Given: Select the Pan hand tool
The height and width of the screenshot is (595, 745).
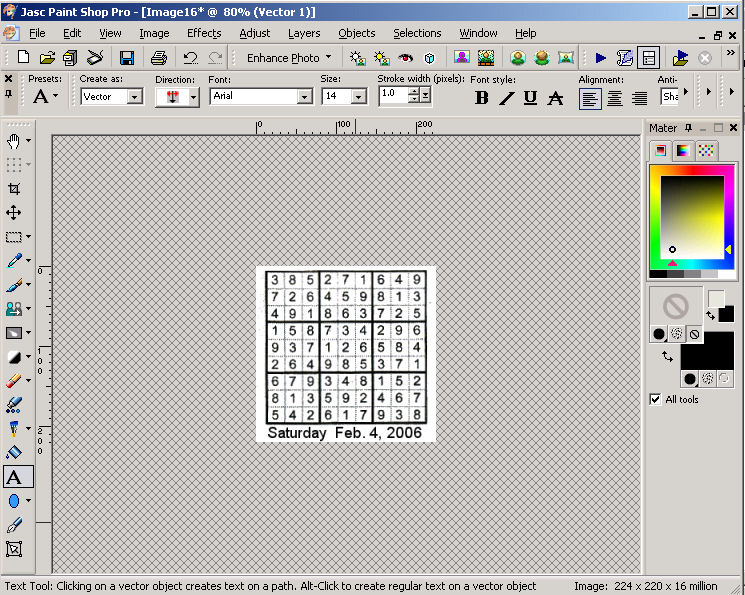Looking at the screenshot, I should click(x=14, y=140).
